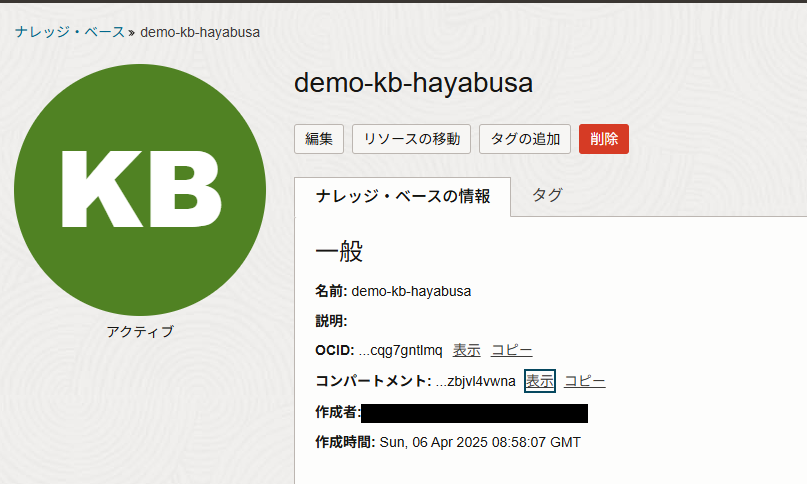807x484 pixels.
Task: Click the リソースの移動 button
Action: tap(411, 139)
